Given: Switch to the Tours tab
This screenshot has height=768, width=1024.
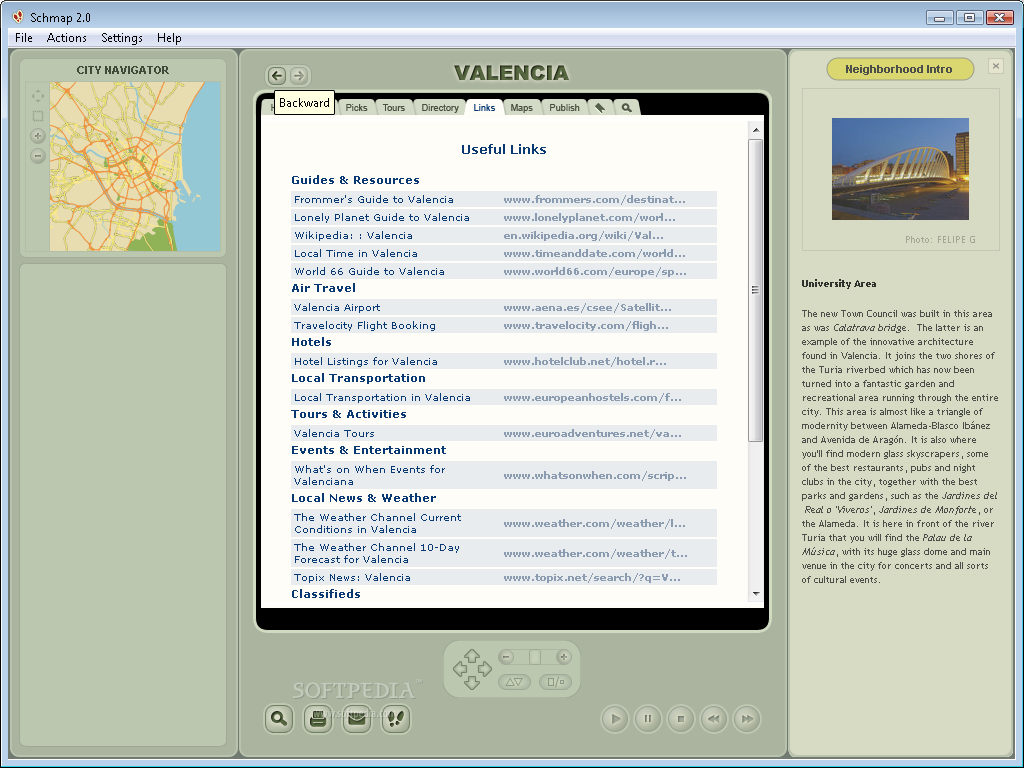Looking at the screenshot, I should (394, 108).
